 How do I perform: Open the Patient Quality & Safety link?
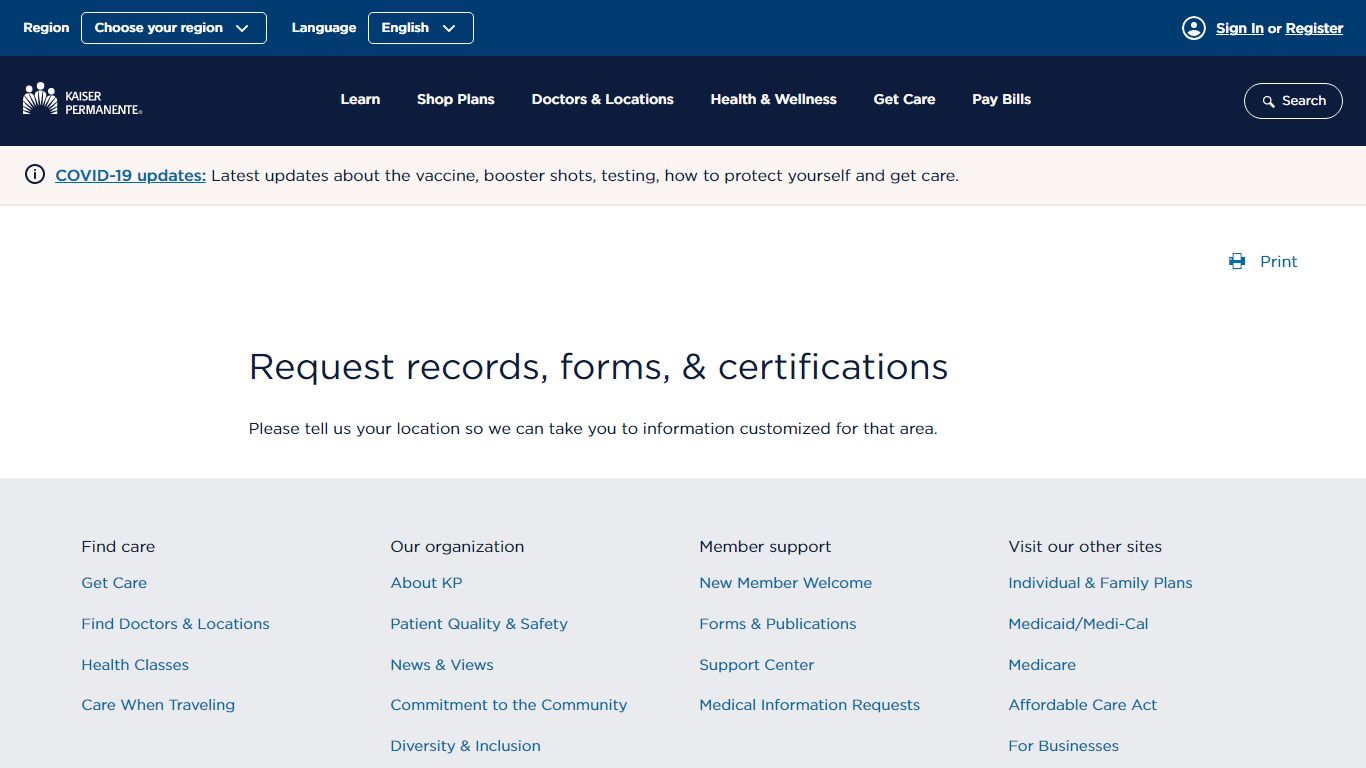(x=479, y=624)
